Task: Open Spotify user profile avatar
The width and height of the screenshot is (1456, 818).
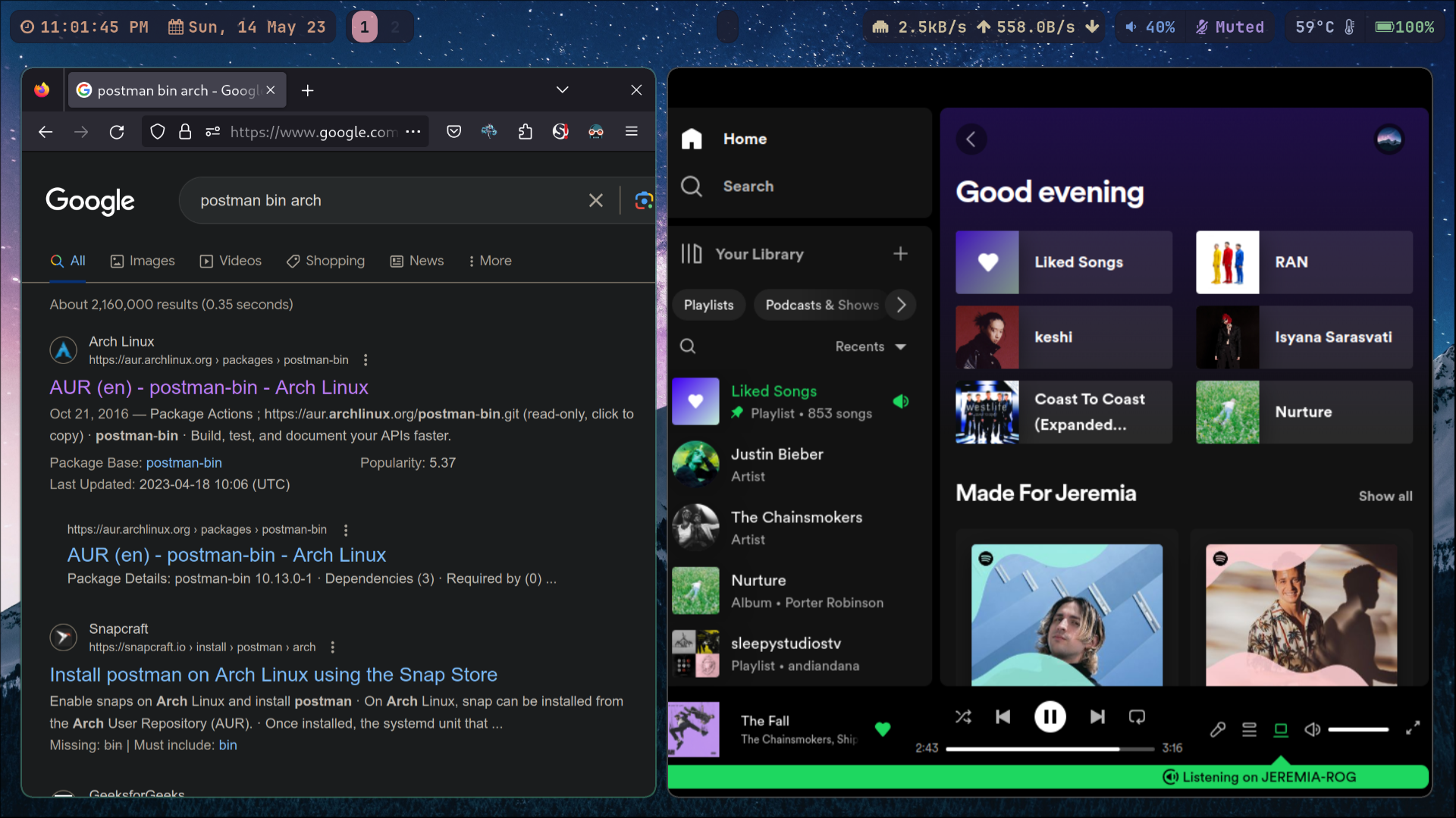Action: [x=1389, y=139]
